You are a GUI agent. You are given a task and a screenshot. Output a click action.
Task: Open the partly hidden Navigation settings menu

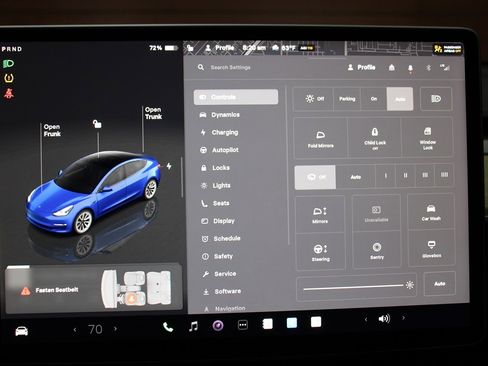coord(225,309)
